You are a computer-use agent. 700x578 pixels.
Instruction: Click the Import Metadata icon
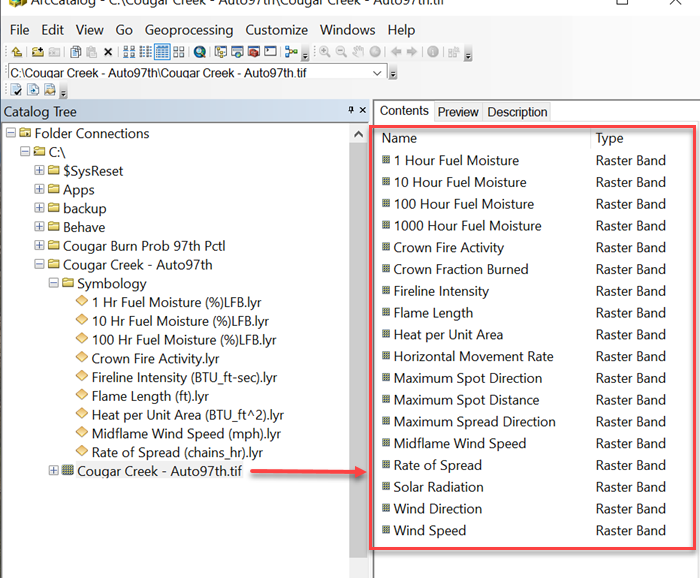(50, 90)
